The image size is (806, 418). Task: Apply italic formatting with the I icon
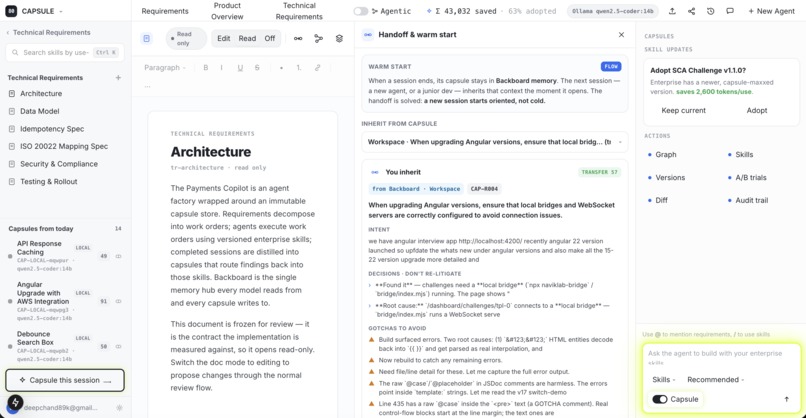click(x=222, y=67)
